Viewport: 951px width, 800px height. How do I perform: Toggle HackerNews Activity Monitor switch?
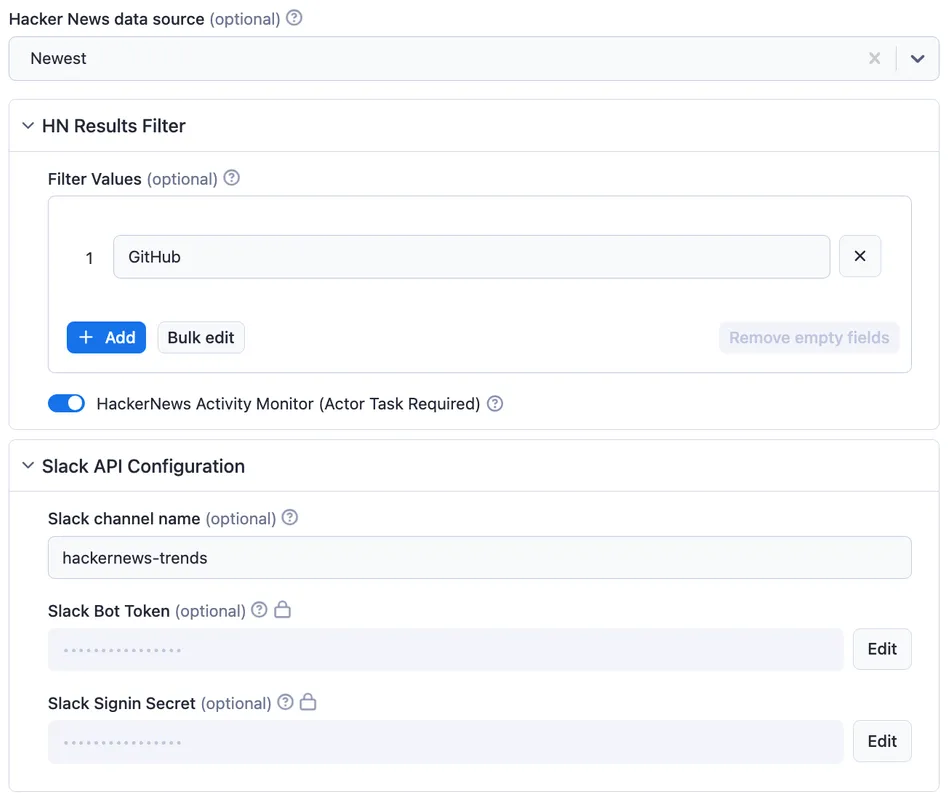click(x=66, y=403)
